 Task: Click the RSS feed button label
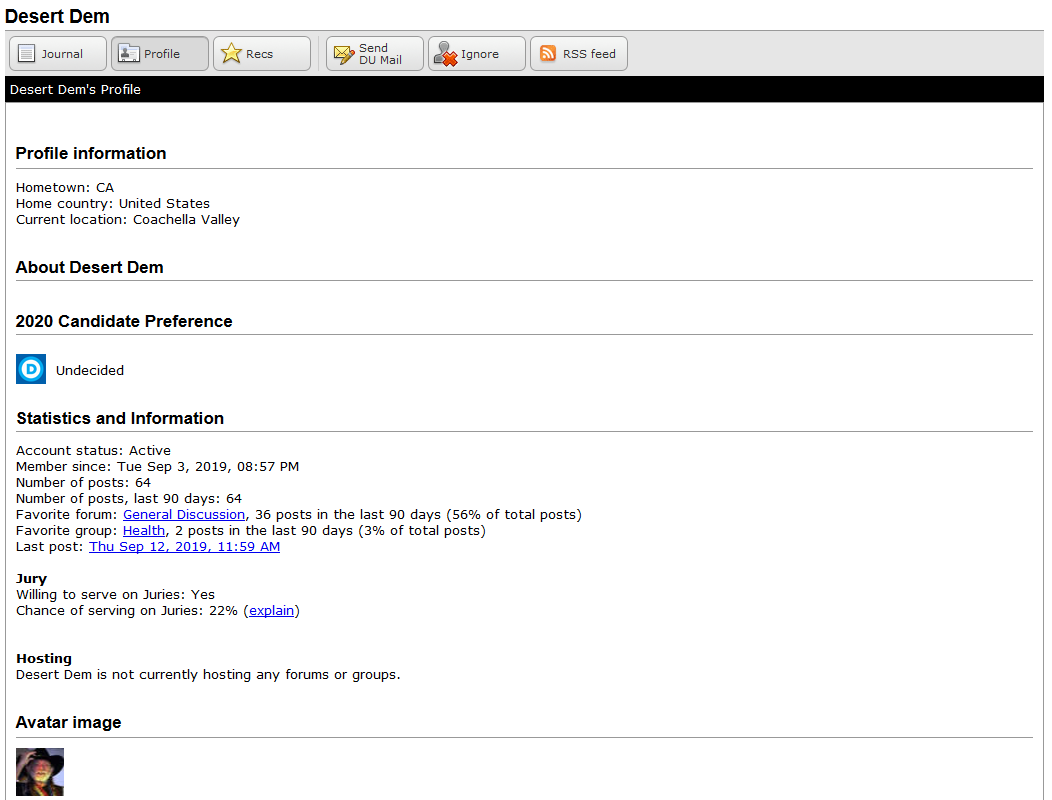[x=589, y=54]
